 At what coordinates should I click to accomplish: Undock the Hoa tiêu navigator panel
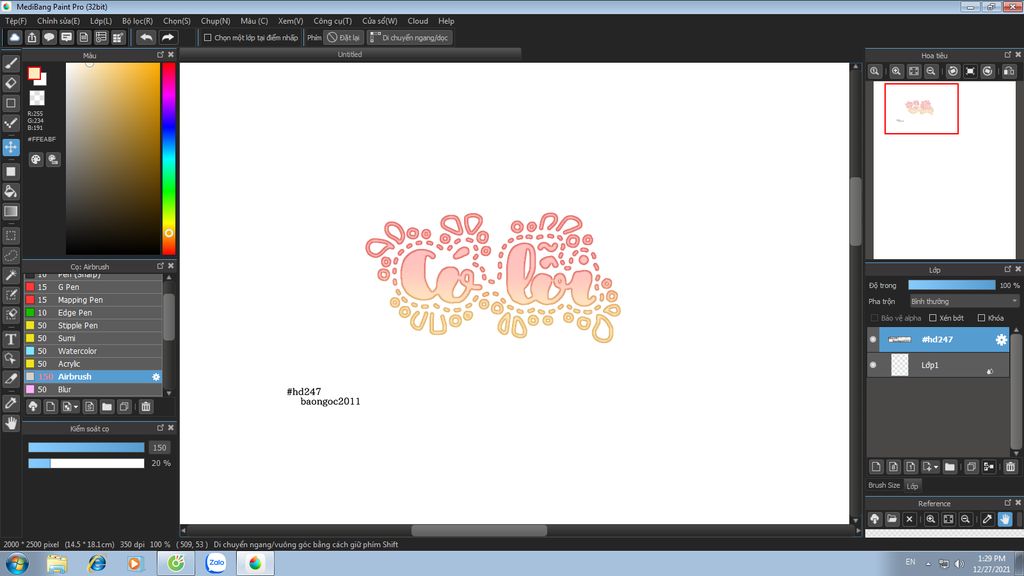click(x=1007, y=55)
